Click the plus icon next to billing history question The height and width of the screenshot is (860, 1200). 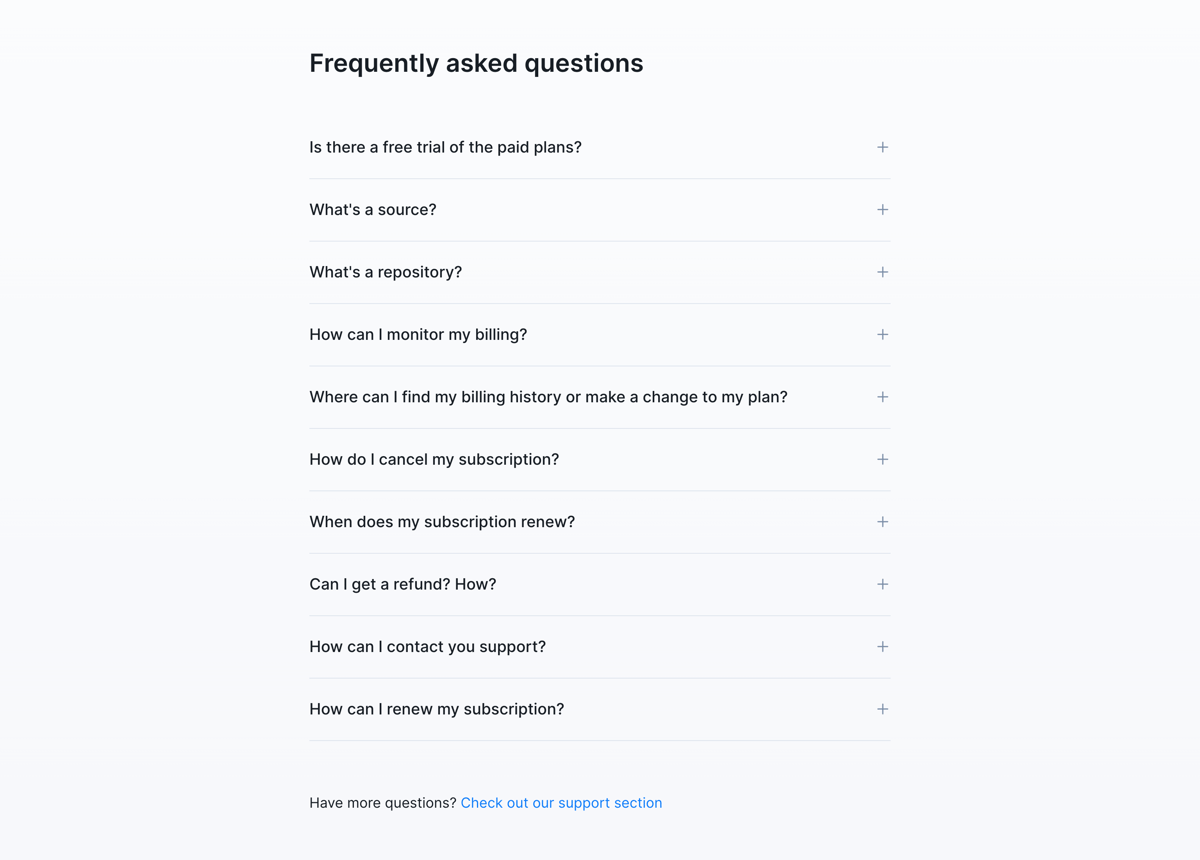882,397
